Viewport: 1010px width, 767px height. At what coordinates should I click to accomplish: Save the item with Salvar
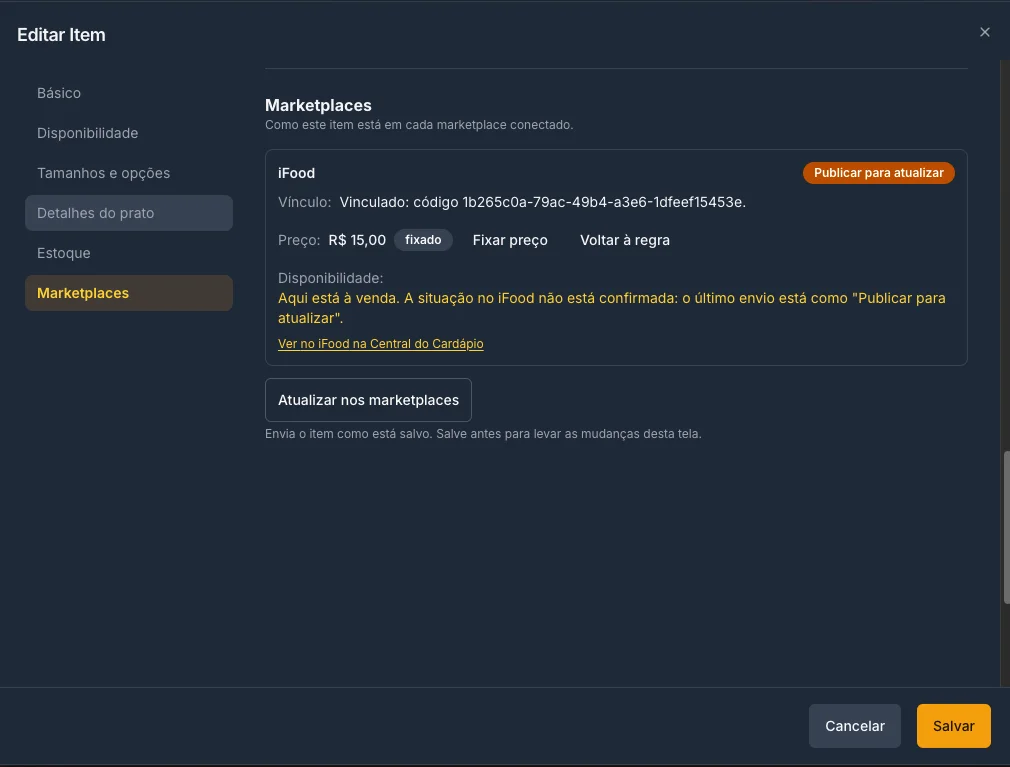click(953, 726)
